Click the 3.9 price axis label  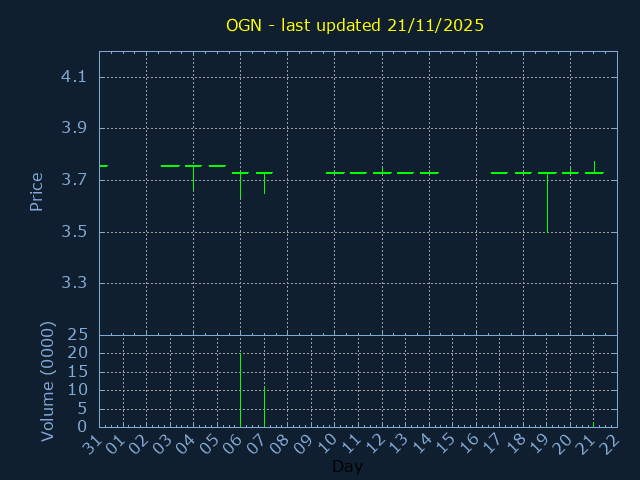click(x=74, y=128)
